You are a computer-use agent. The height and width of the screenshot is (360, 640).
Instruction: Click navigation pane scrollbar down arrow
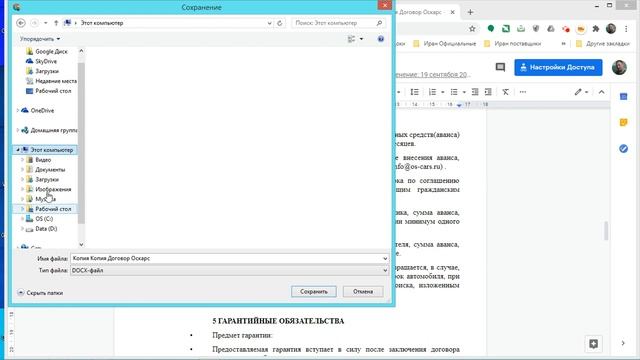click(x=81, y=244)
